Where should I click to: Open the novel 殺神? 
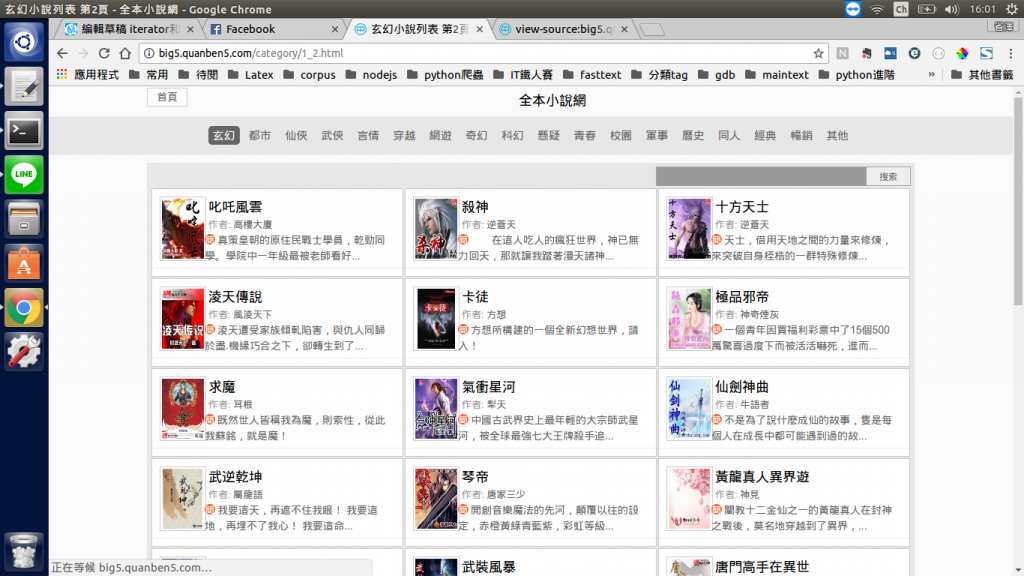(475, 207)
